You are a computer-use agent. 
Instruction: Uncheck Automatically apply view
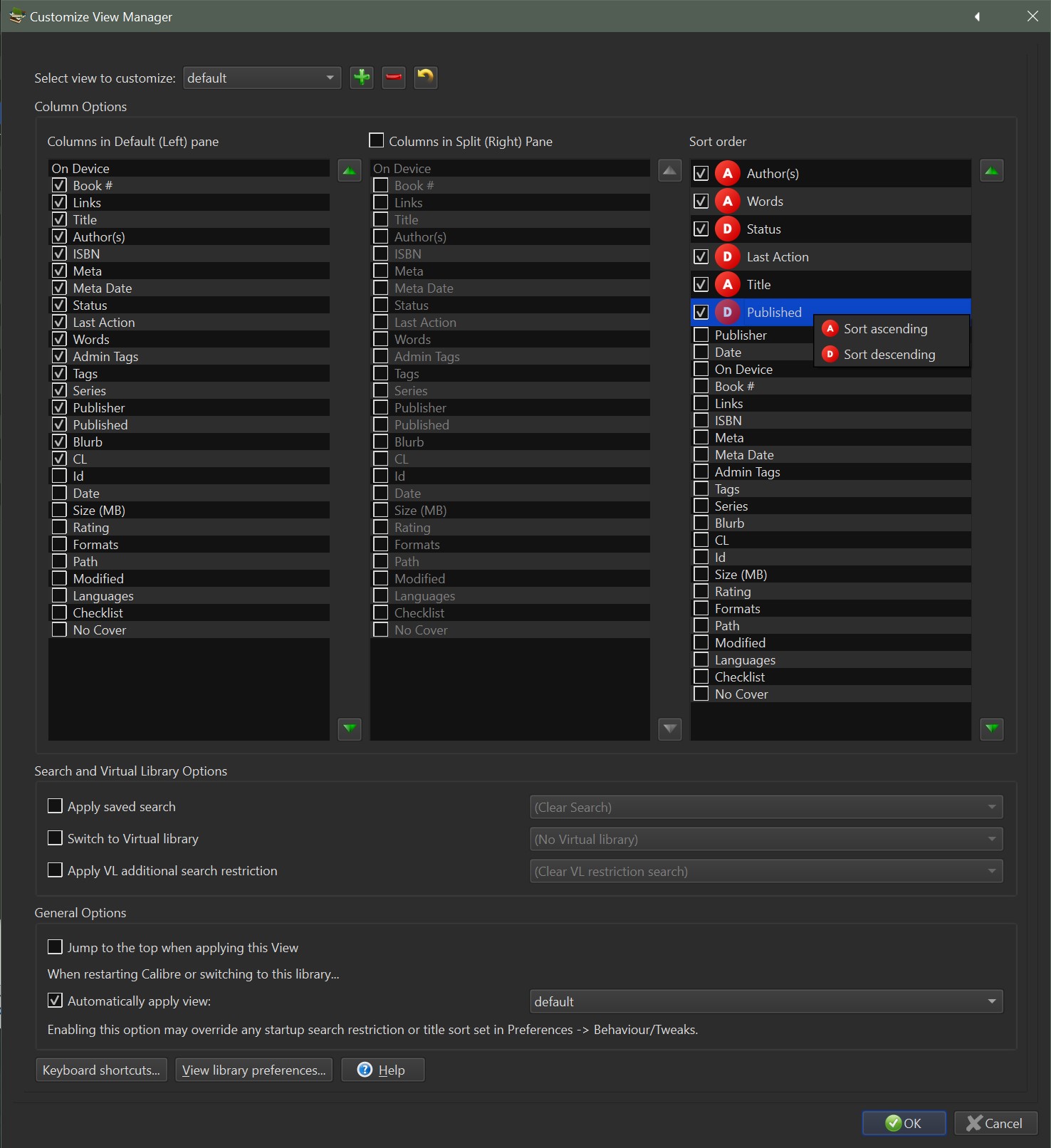[x=55, y=1000]
